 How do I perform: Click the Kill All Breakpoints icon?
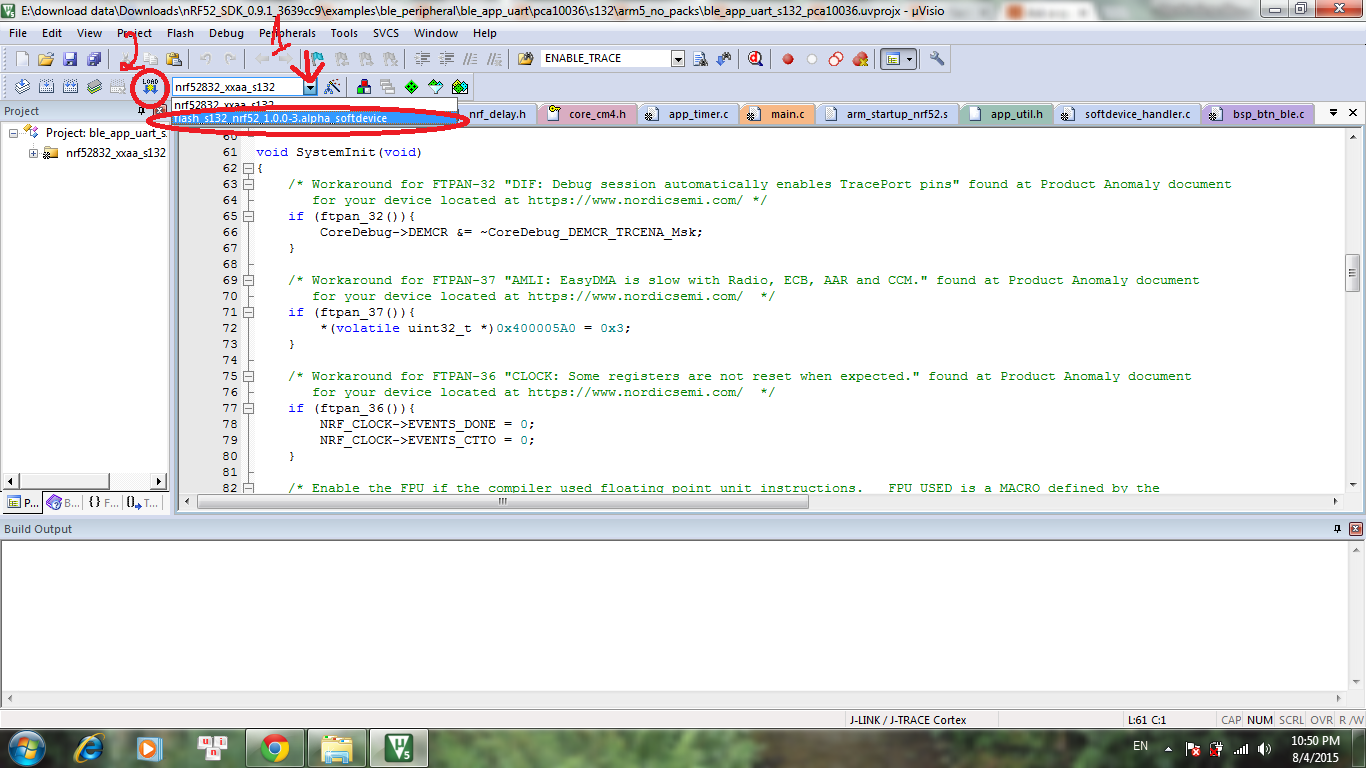pos(860,59)
